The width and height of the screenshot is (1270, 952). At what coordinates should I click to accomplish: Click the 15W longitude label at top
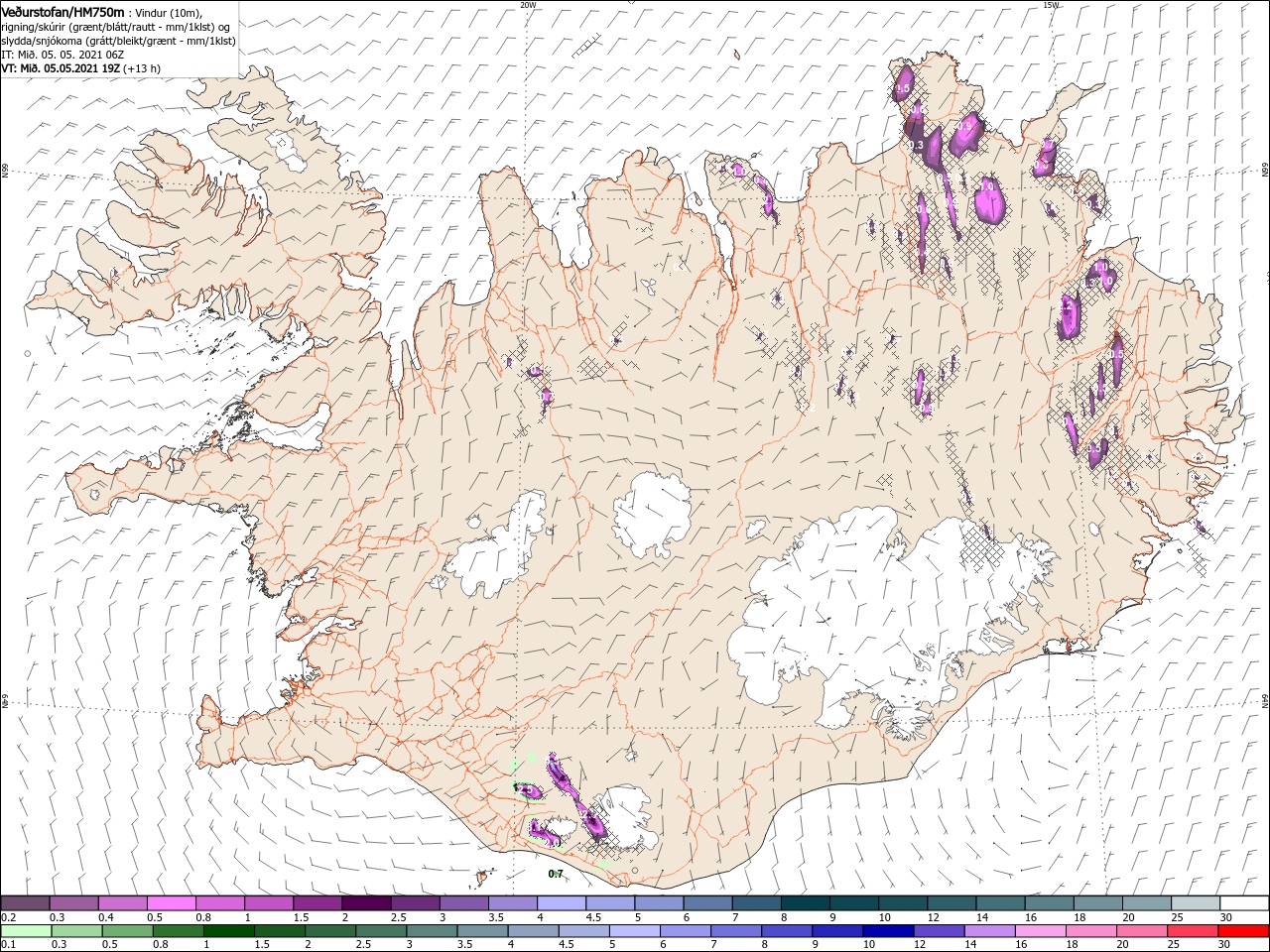[x=1051, y=5]
